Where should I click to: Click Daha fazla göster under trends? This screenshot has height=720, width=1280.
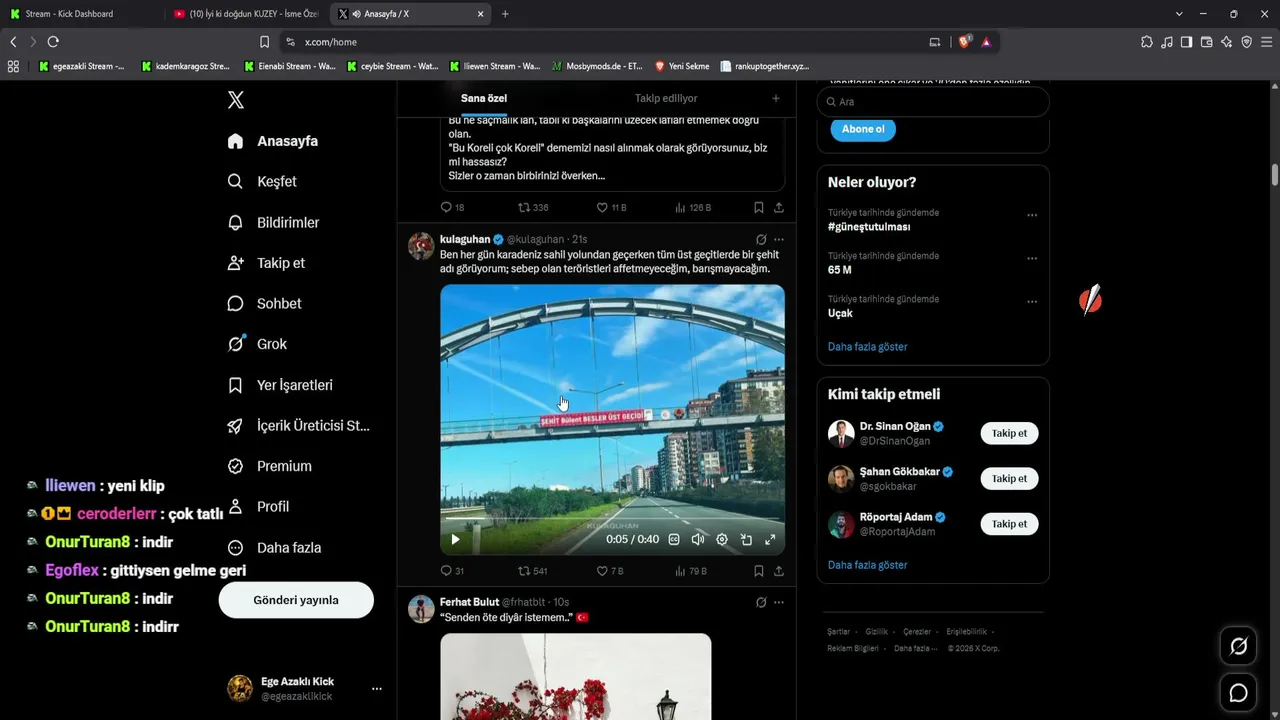click(868, 346)
